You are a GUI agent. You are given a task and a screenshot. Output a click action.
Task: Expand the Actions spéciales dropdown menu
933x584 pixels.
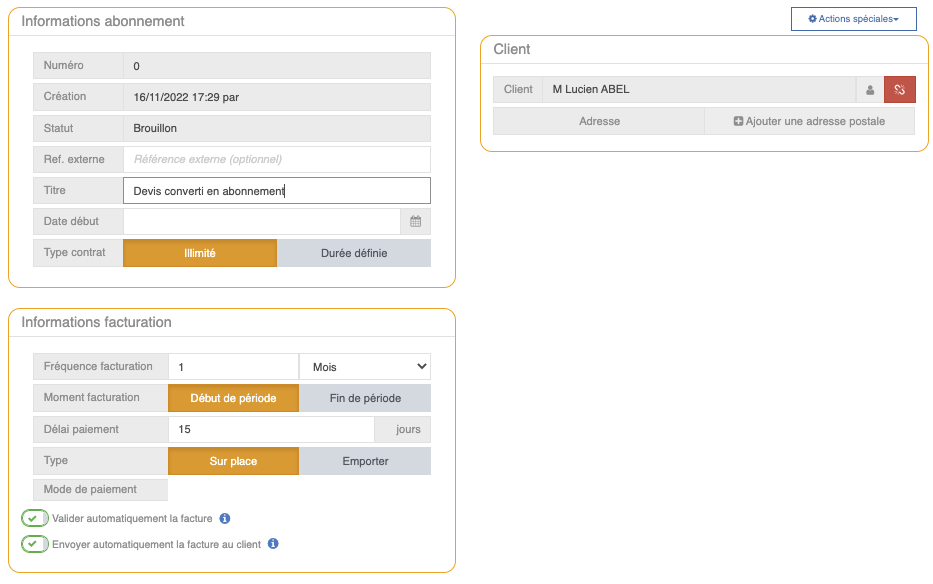pos(853,19)
